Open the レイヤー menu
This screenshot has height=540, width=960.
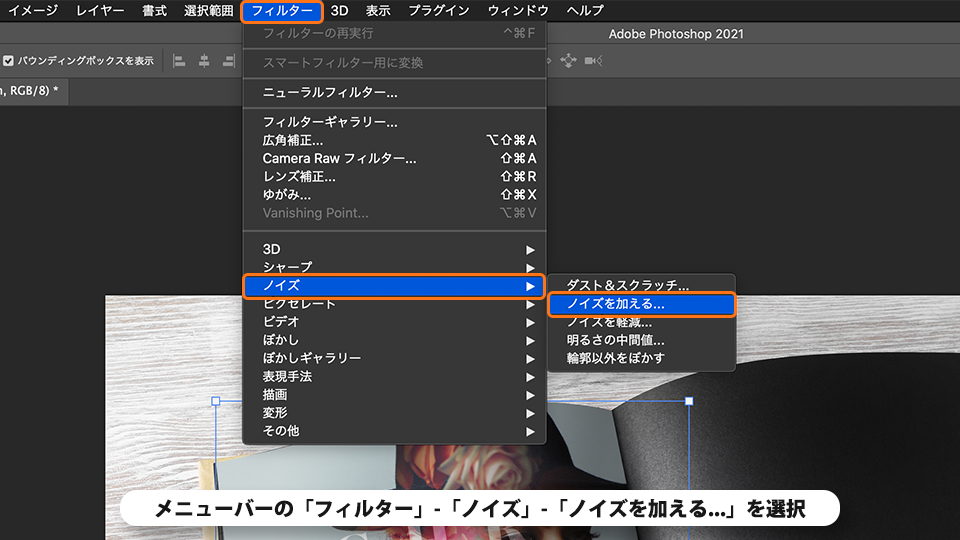pos(100,10)
